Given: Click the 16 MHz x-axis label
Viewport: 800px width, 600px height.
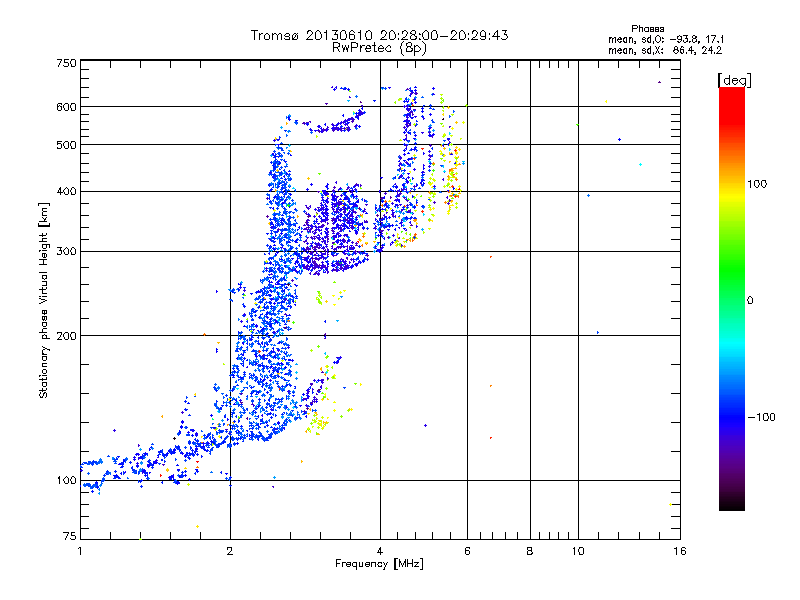Looking at the screenshot, I should point(680,551).
